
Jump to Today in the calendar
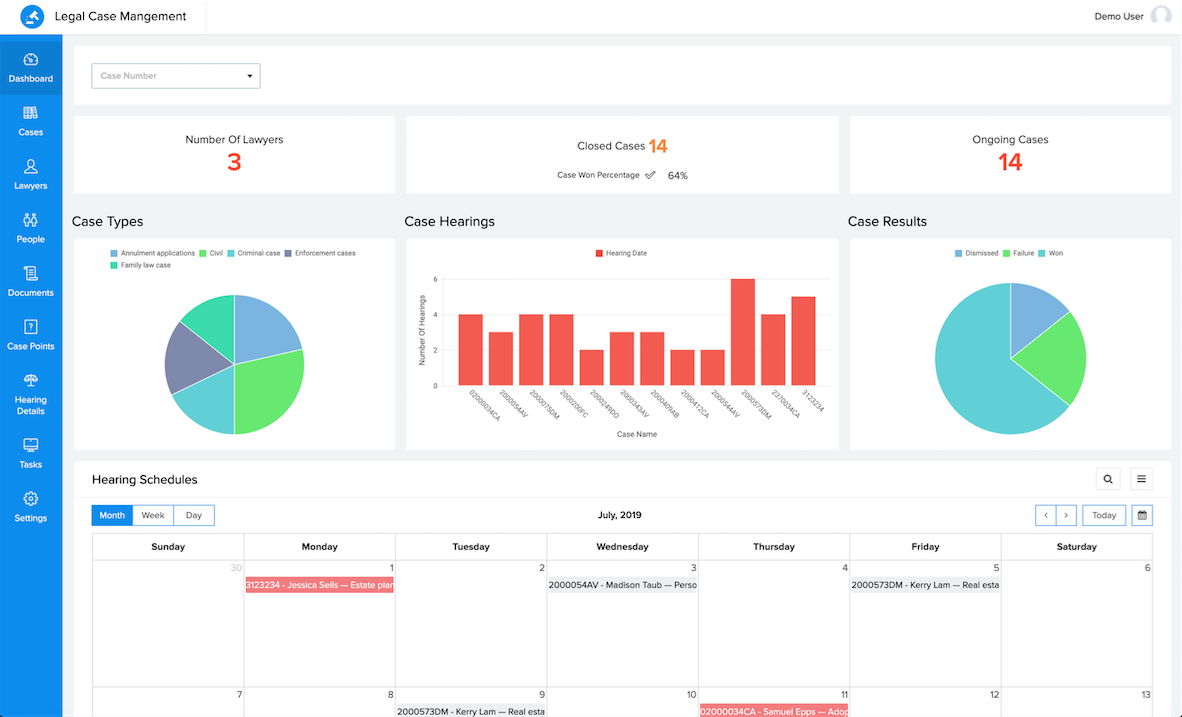(x=1104, y=515)
